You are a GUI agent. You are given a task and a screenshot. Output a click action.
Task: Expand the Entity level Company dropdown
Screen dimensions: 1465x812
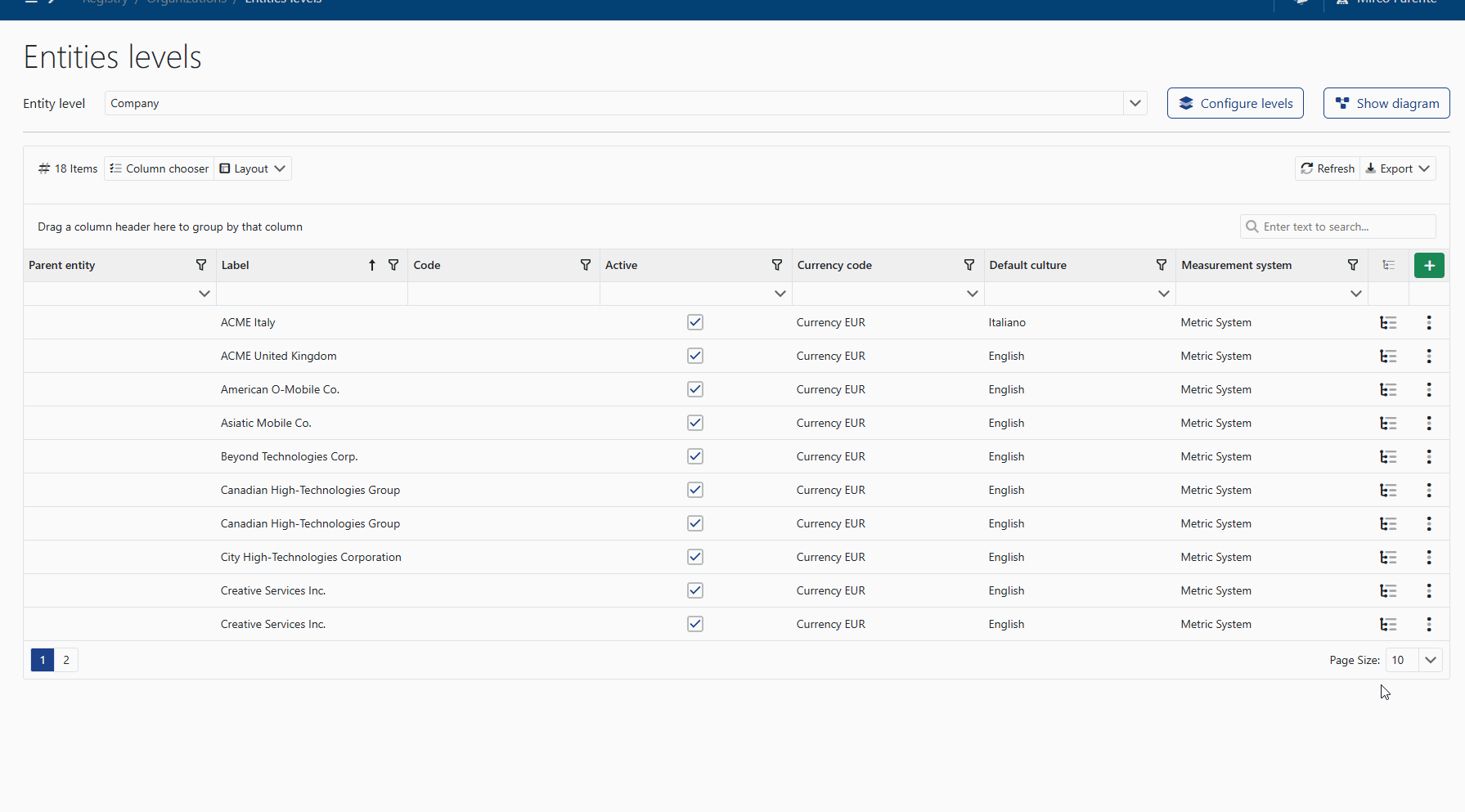1135,104
